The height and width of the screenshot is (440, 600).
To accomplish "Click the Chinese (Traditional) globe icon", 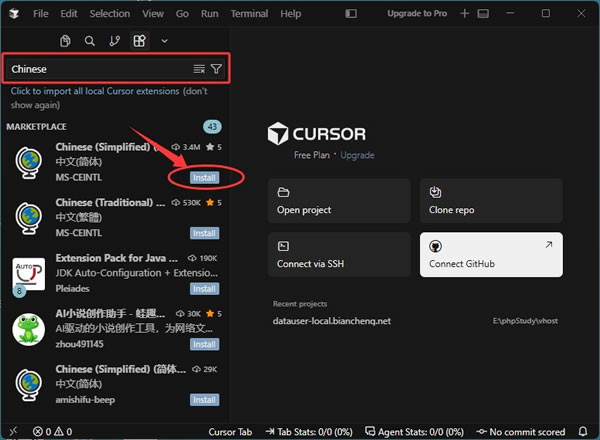I will point(29,218).
